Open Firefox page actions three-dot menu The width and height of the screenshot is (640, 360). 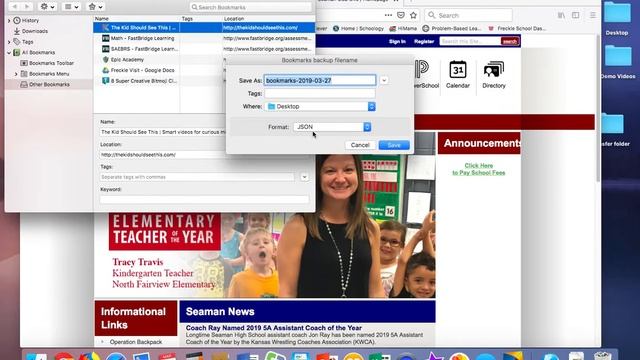coord(388,15)
